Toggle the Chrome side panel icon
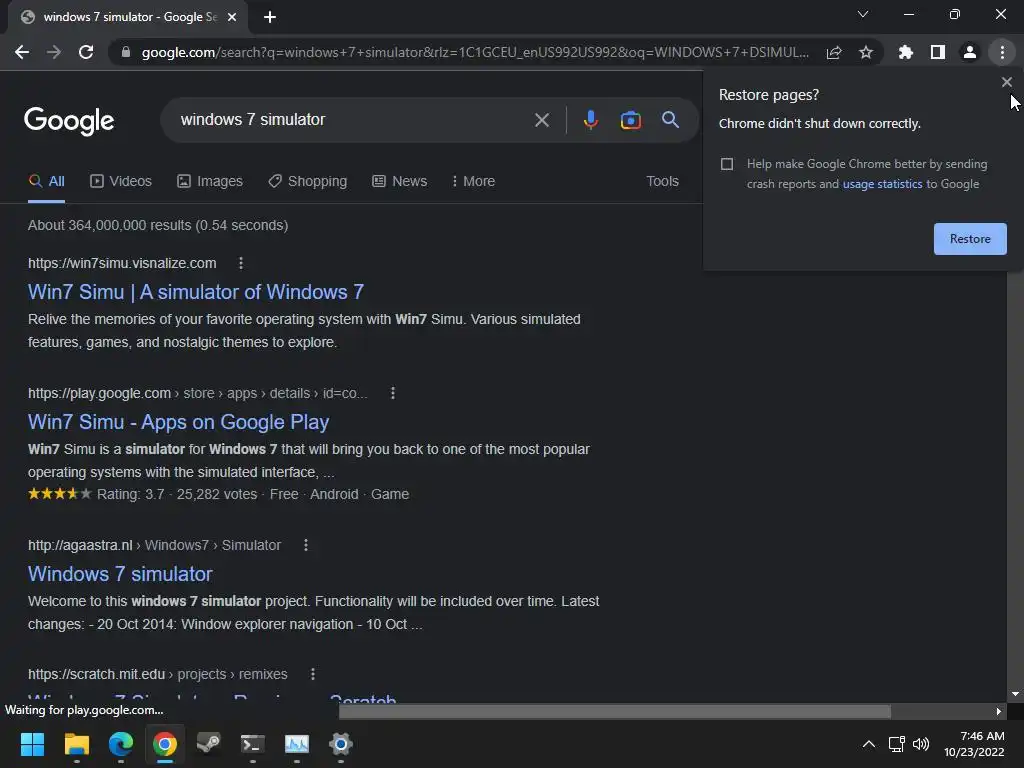1024x768 pixels. [x=937, y=52]
